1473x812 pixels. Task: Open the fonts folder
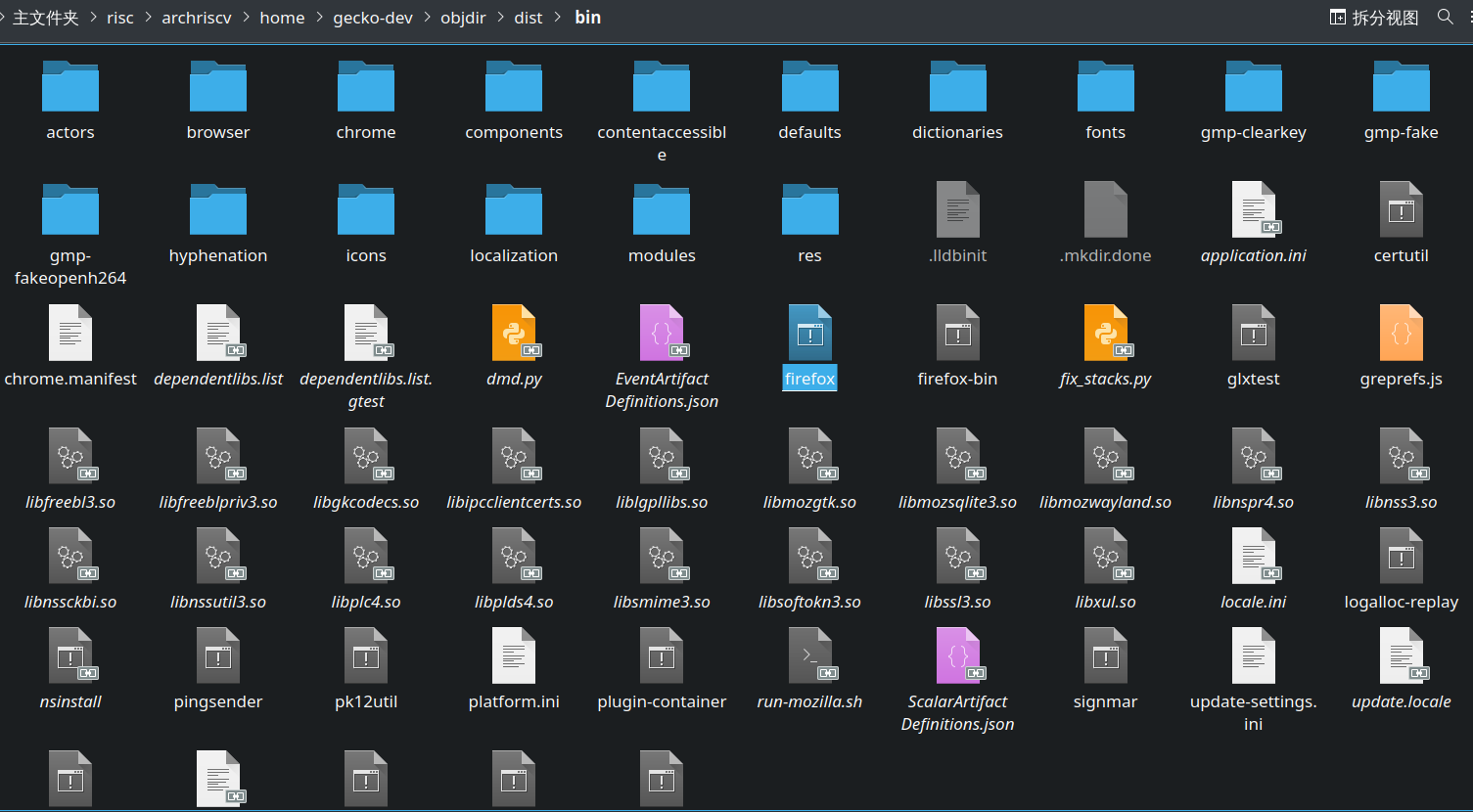[x=1105, y=86]
